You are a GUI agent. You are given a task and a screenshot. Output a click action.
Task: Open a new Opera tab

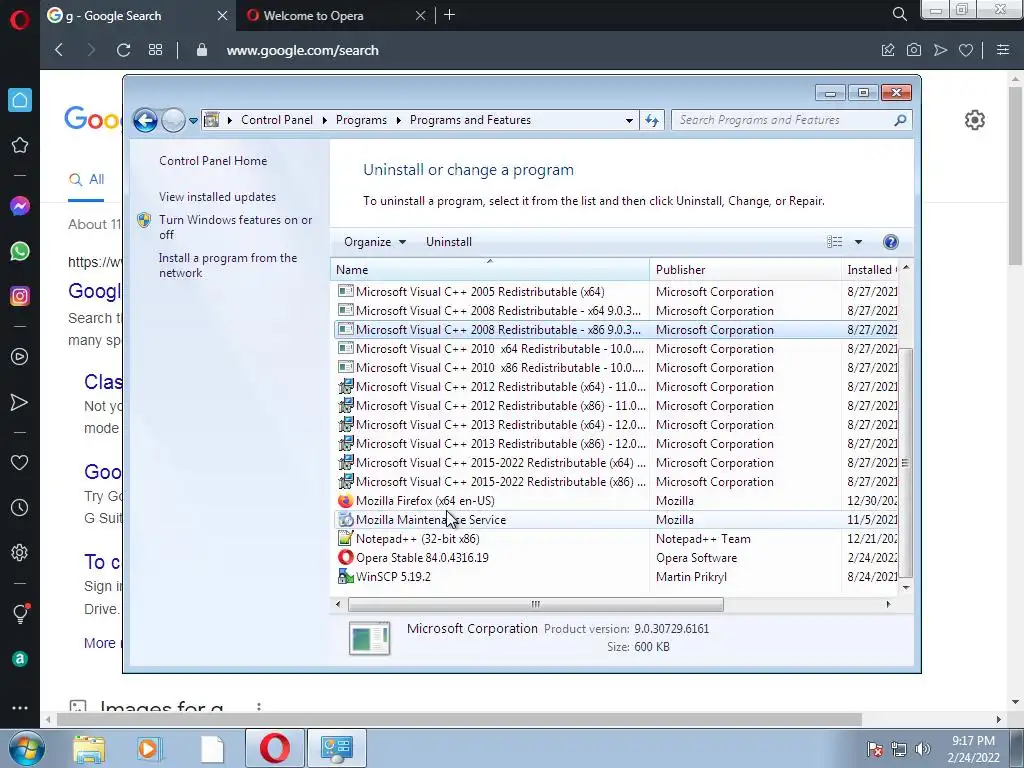click(449, 15)
